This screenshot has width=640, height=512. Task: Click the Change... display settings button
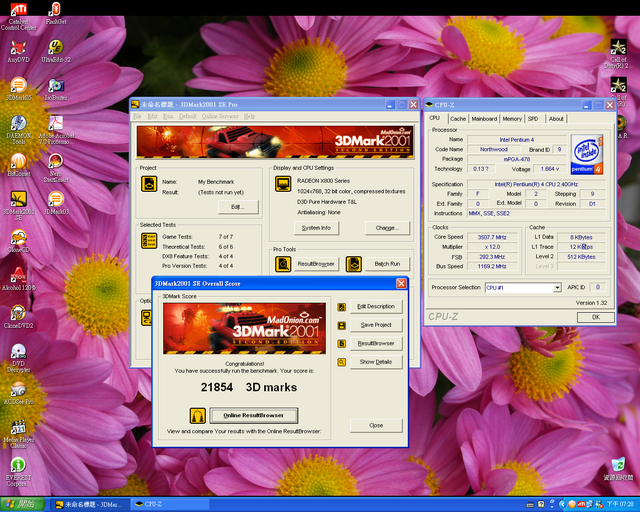pos(387,228)
